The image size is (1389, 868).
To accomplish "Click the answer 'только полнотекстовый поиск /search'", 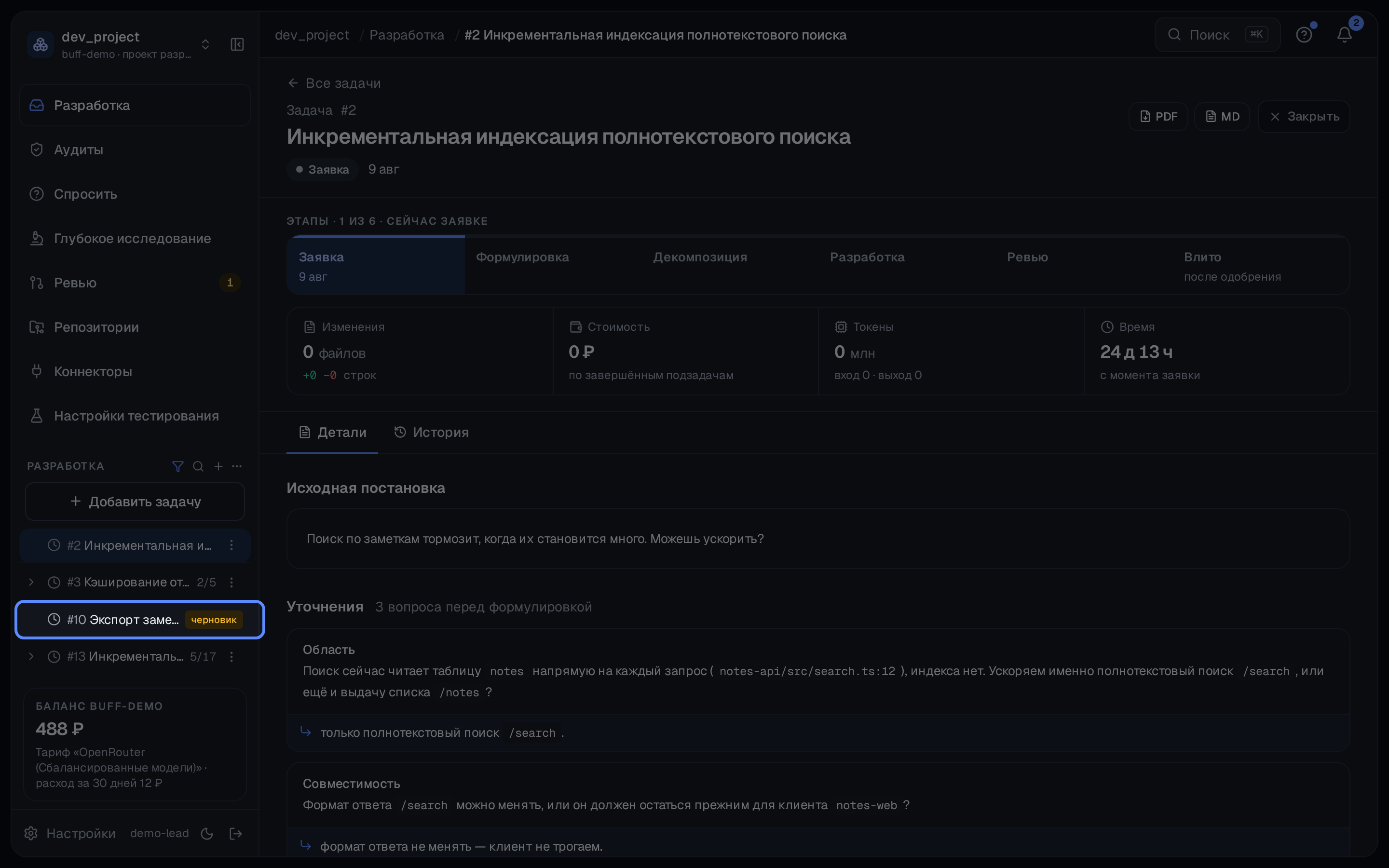I will (818, 732).
